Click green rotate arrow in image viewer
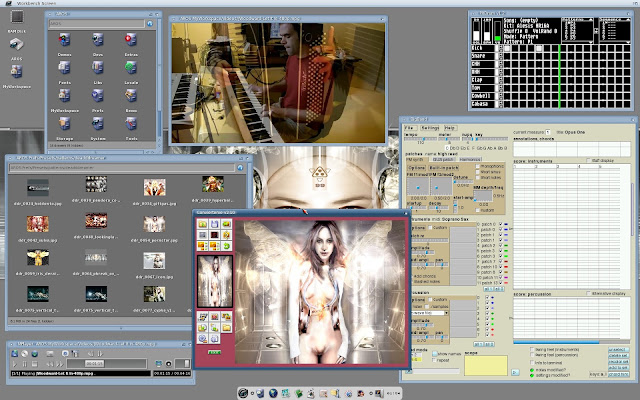 (226, 246)
